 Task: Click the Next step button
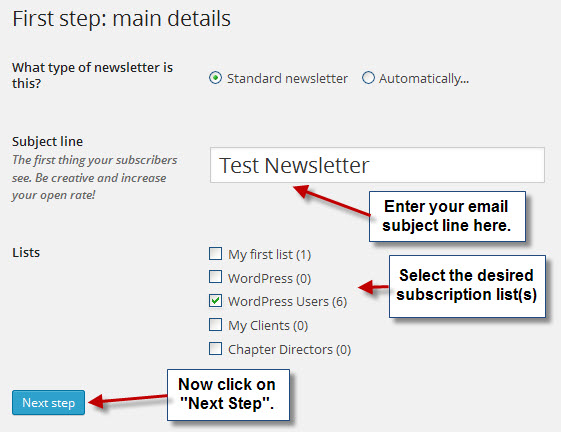click(48, 403)
